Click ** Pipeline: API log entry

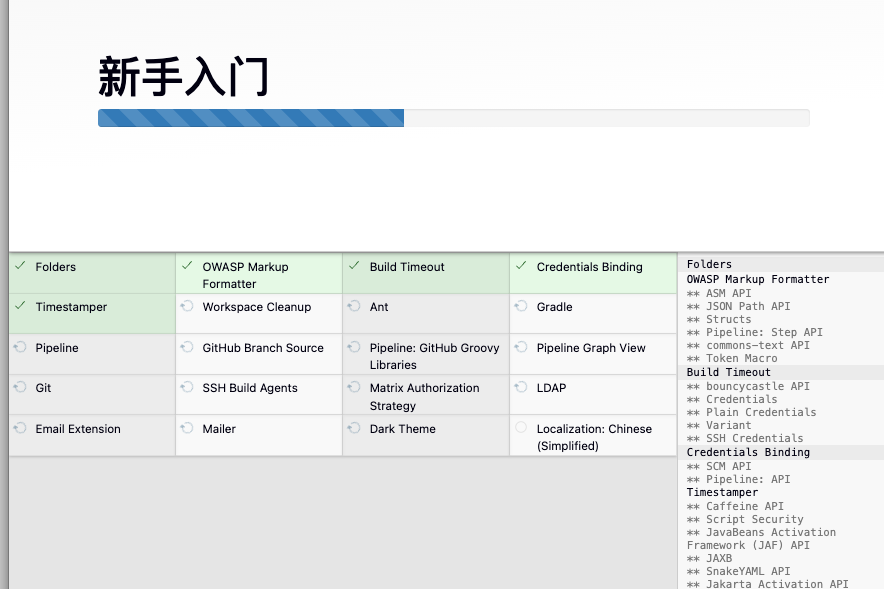point(739,479)
